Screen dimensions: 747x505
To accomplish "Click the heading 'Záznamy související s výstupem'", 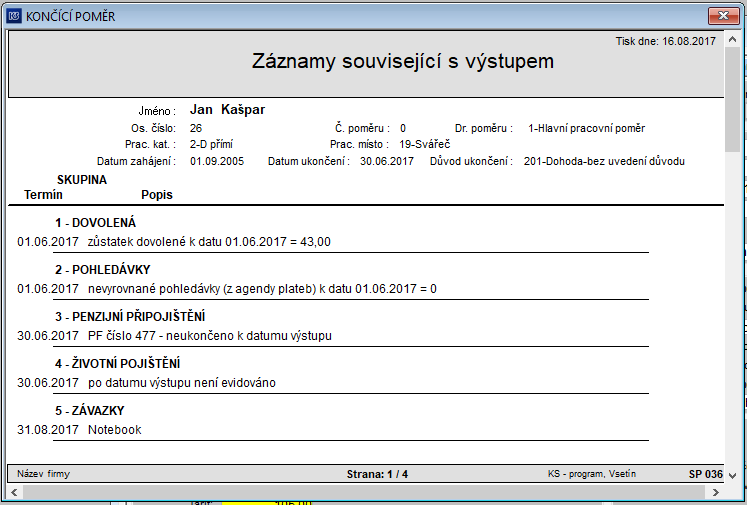I will pos(403,61).
